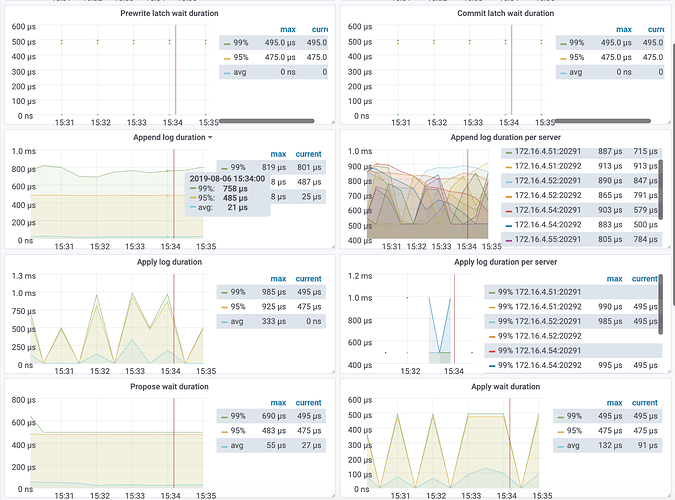The image size is (675, 500).
Task: Sort Propose wait duration legend by max
Action: 278,403
